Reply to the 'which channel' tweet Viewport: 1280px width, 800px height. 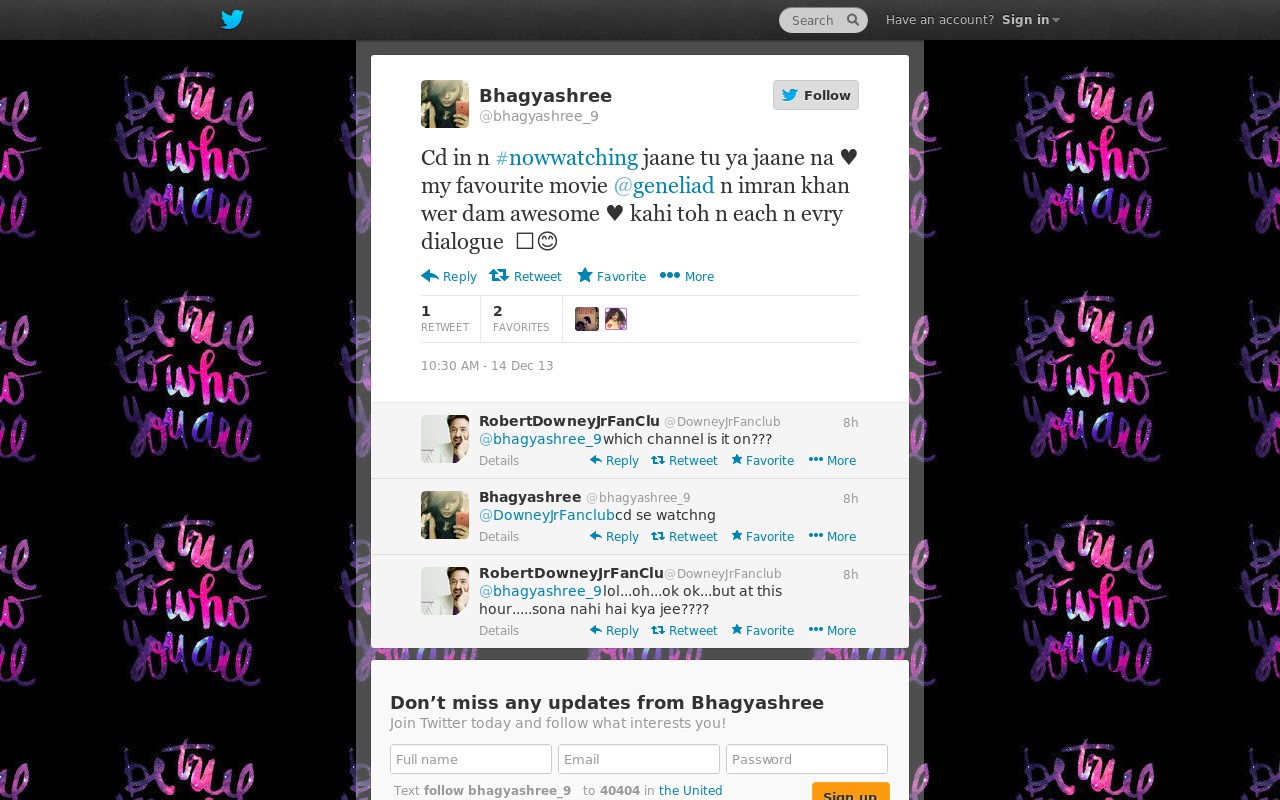tap(614, 461)
